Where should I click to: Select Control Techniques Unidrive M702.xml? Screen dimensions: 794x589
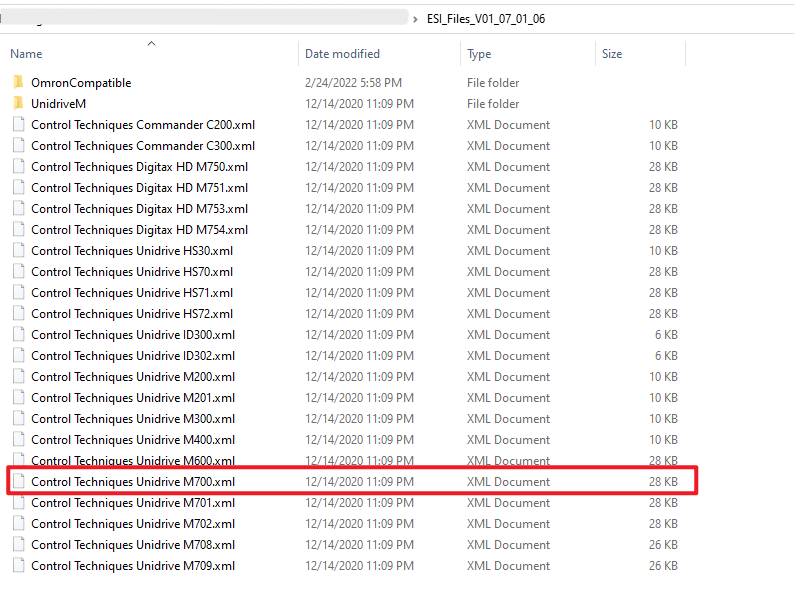(133, 524)
